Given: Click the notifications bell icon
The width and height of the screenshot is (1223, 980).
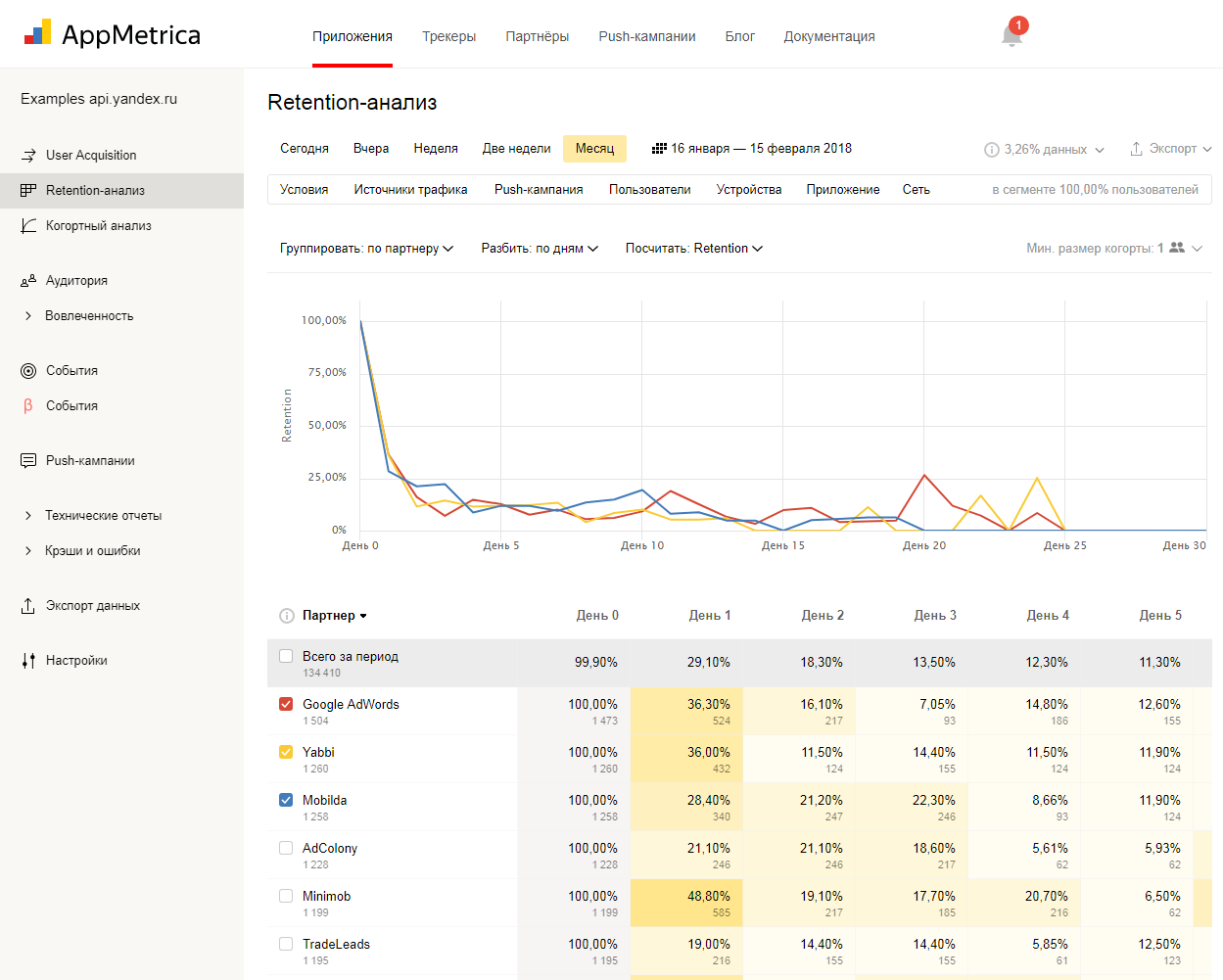Looking at the screenshot, I should click(x=1011, y=36).
